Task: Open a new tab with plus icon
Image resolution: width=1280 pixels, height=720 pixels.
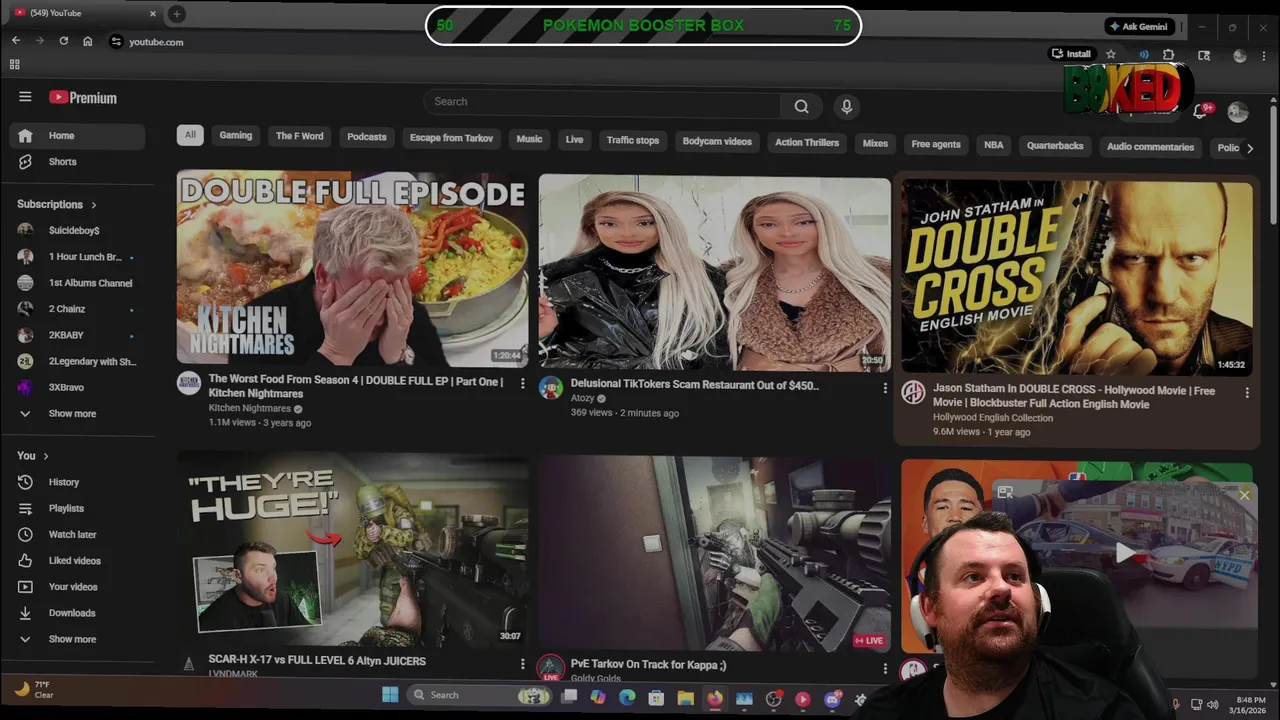Action: (176, 14)
